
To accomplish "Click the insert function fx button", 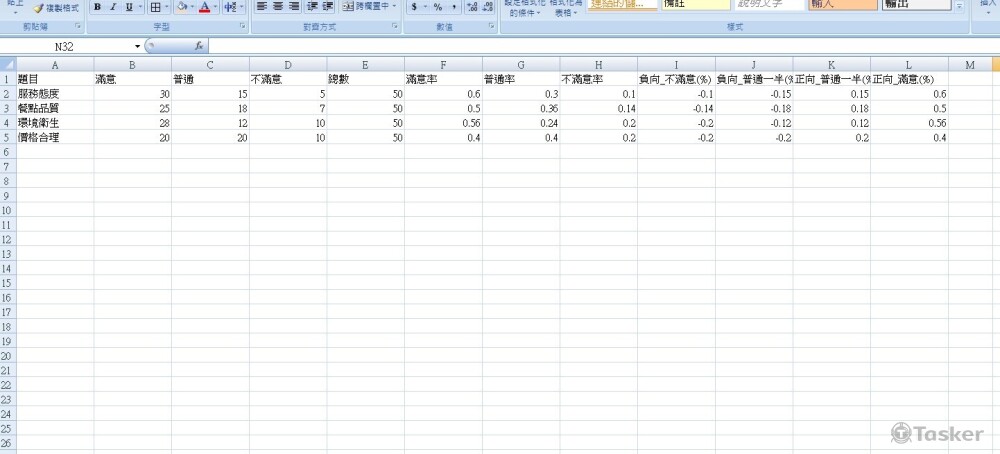I will point(199,46).
